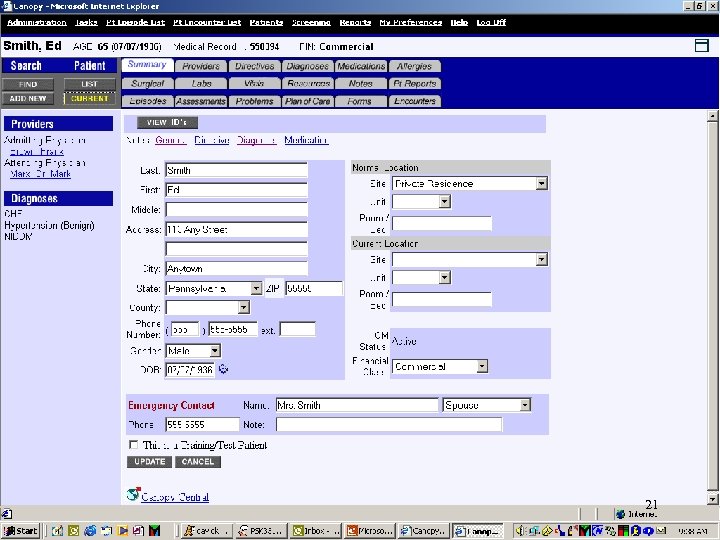This screenshot has height=540, width=720.
Task: Click the Middle name input field
Action: [236, 209]
